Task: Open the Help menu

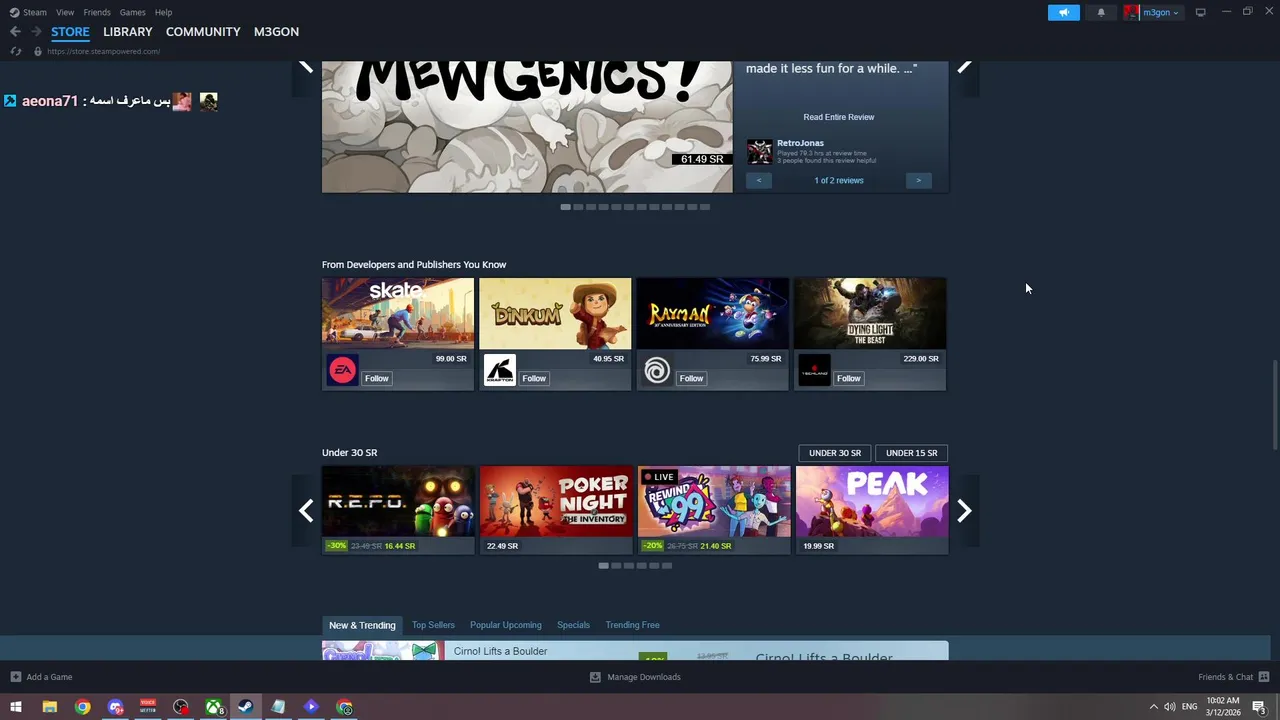Action: [164, 12]
